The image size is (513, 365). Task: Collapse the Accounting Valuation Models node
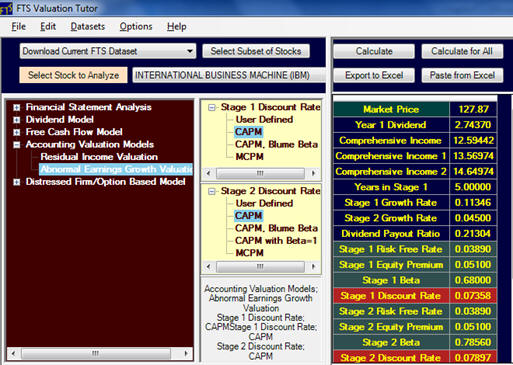tap(16, 145)
